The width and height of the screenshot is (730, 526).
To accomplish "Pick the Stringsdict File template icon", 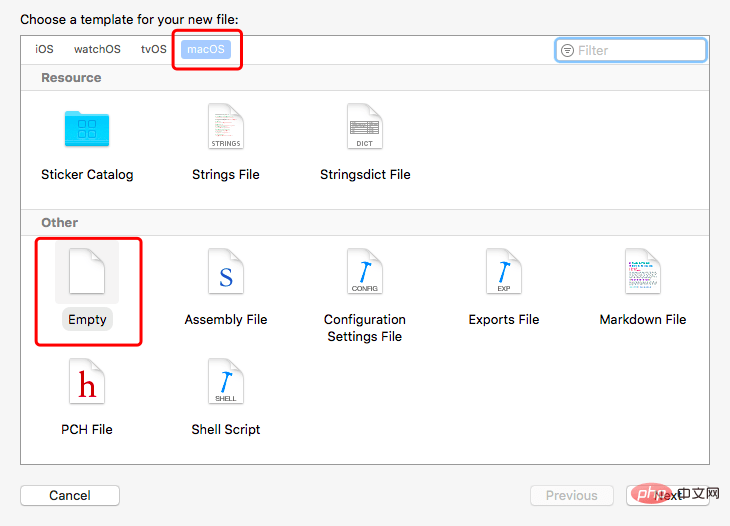I will point(365,126).
